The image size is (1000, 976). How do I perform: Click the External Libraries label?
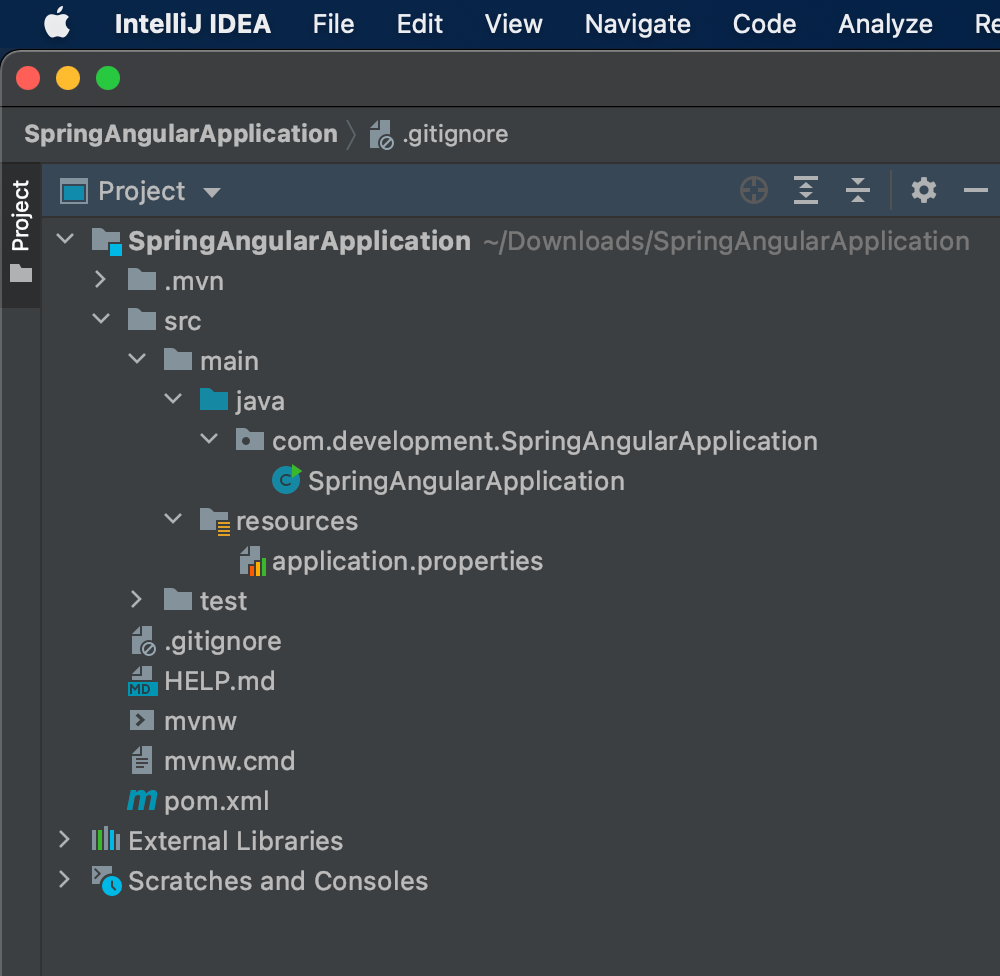[x=235, y=841]
